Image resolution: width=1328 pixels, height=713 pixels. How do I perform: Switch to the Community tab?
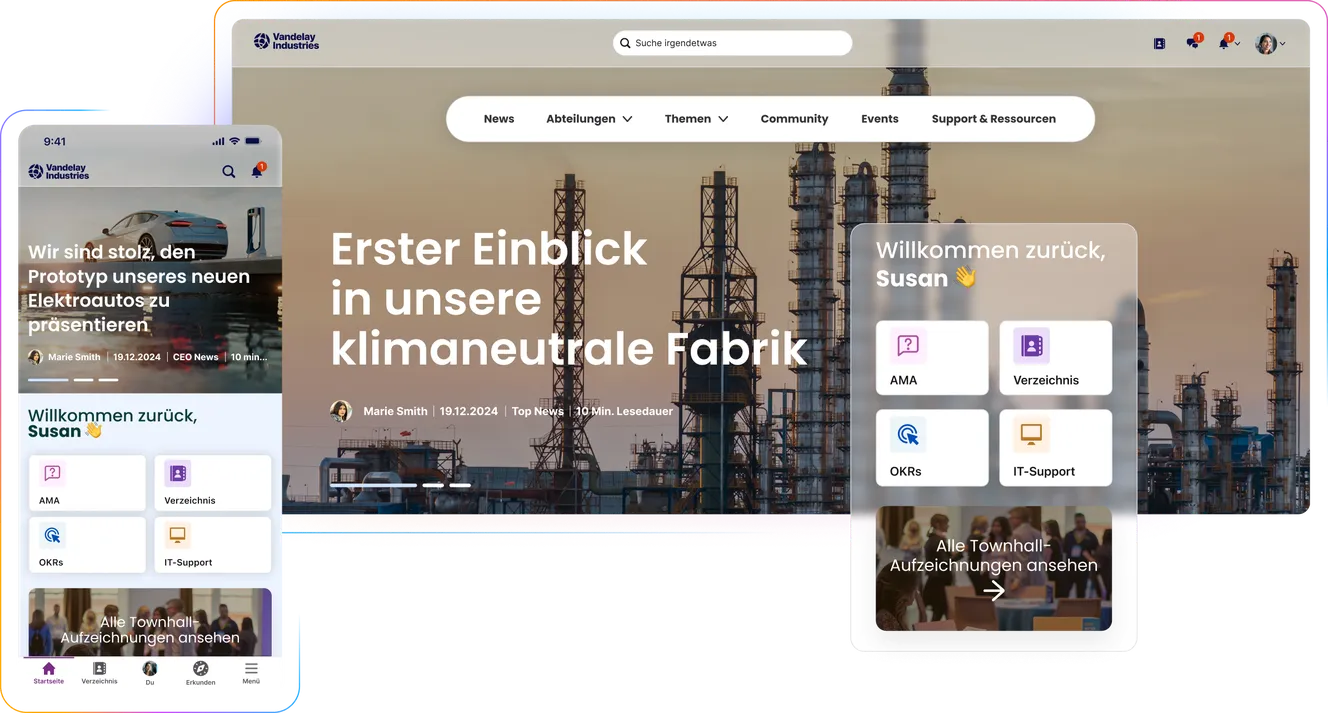[x=794, y=118]
